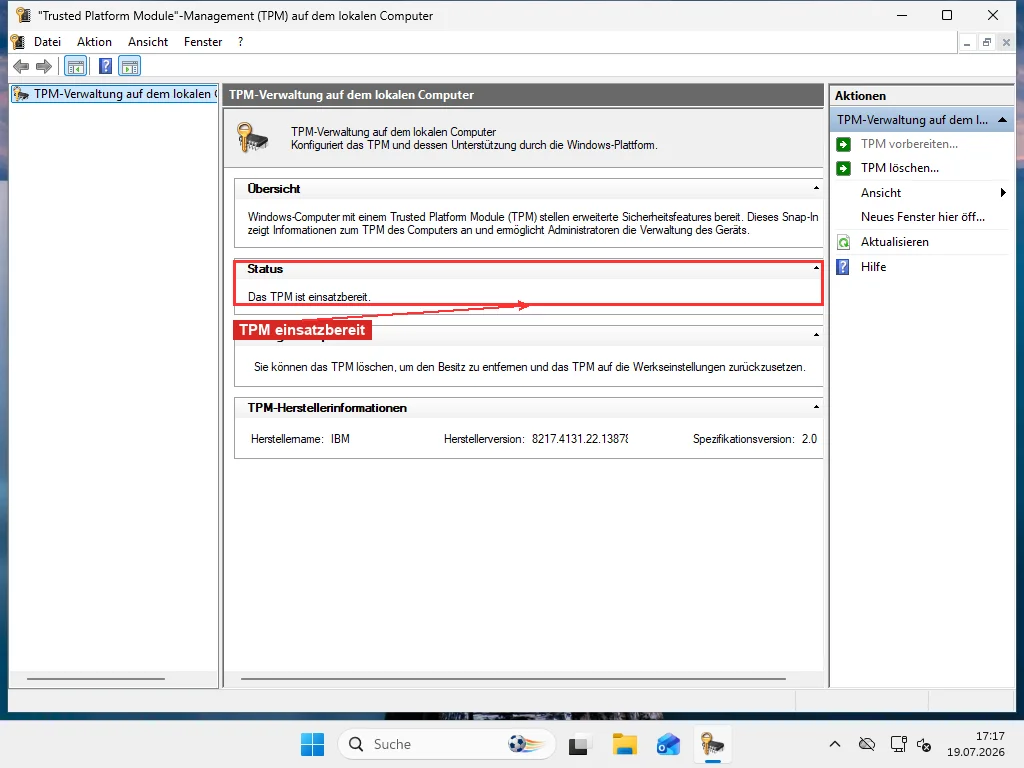Open the Task View taskbar icon
The width and height of the screenshot is (1024, 768).
click(579, 745)
